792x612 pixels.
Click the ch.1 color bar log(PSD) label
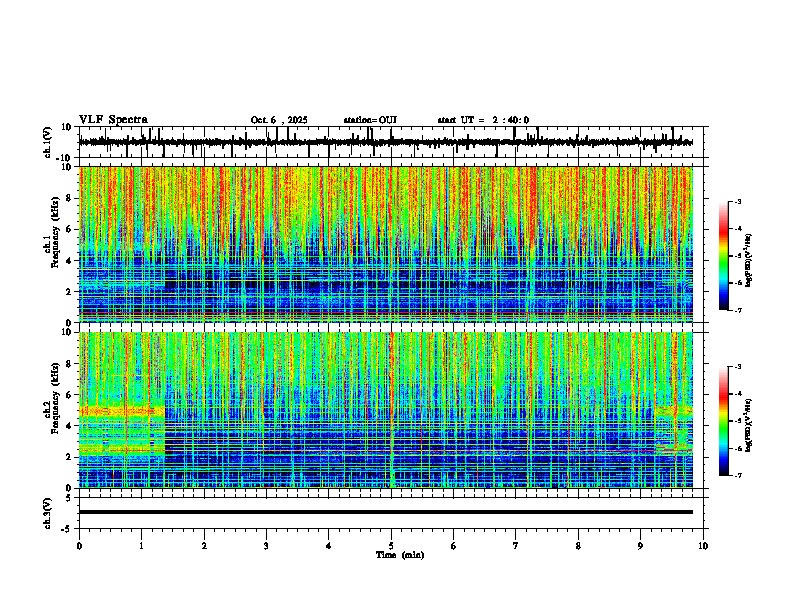pos(748,261)
